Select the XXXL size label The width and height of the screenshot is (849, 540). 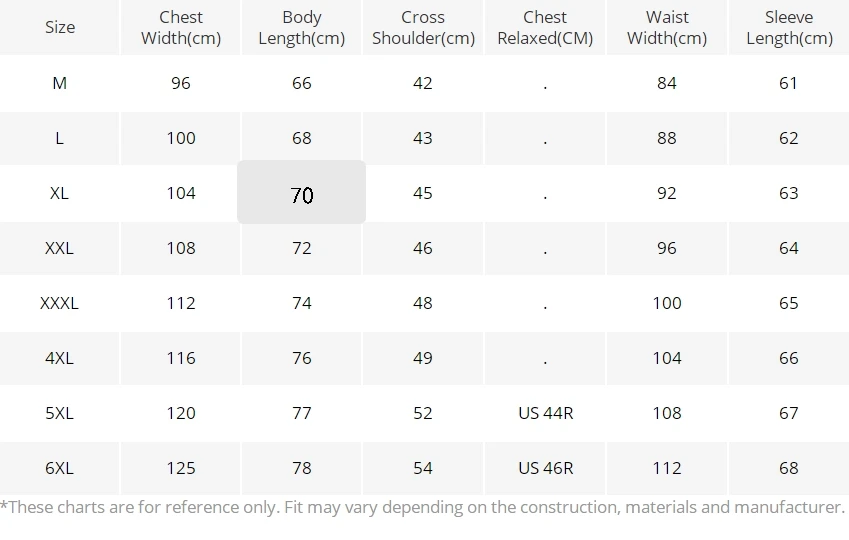60,303
